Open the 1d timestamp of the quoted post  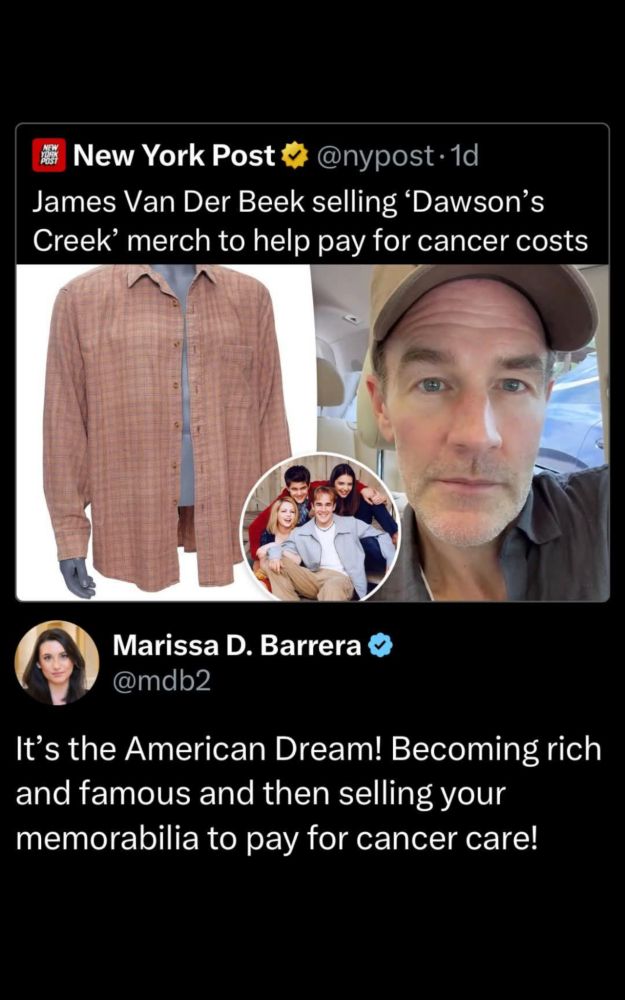[464, 156]
